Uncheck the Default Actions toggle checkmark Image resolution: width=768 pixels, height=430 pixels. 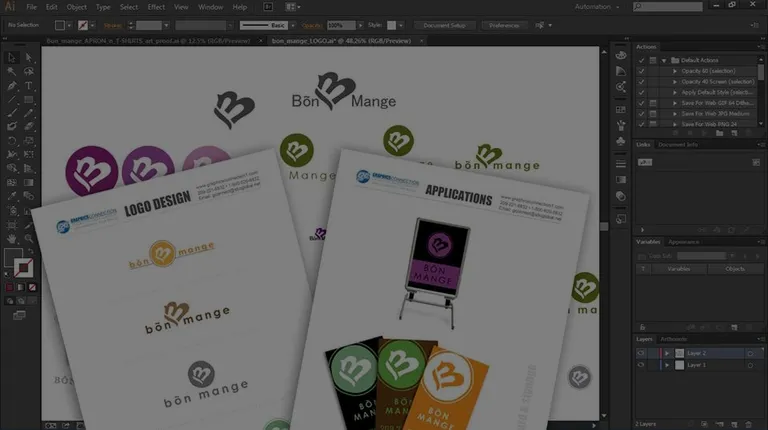(x=641, y=60)
